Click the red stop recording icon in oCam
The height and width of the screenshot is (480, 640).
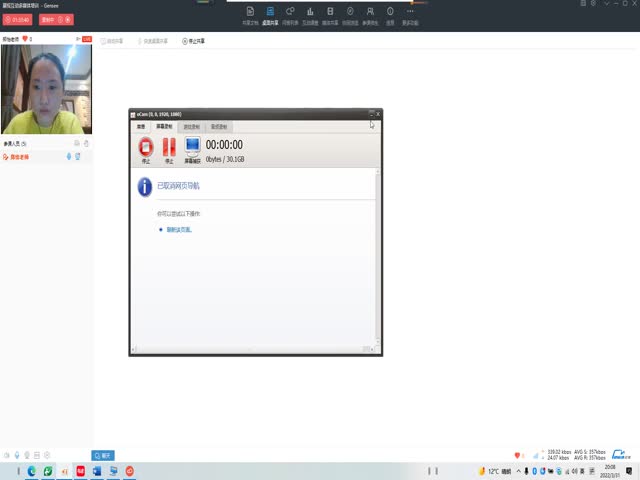click(x=146, y=148)
